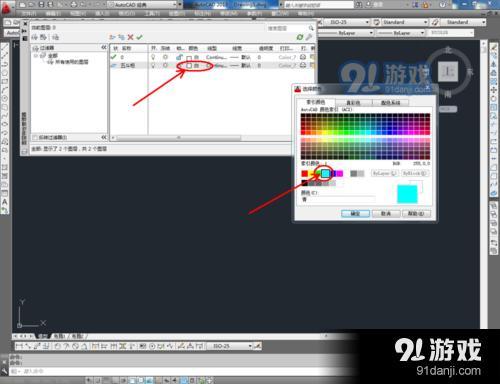Switch to the true color tab

coord(353,103)
